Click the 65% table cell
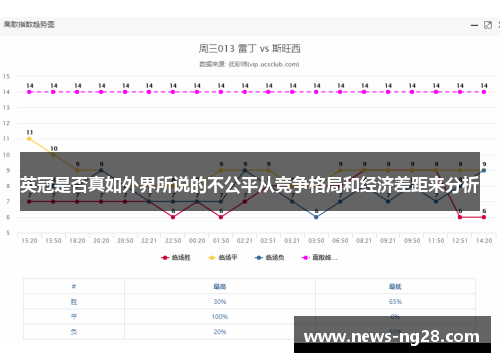This screenshot has width=500, height=362. point(395,302)
